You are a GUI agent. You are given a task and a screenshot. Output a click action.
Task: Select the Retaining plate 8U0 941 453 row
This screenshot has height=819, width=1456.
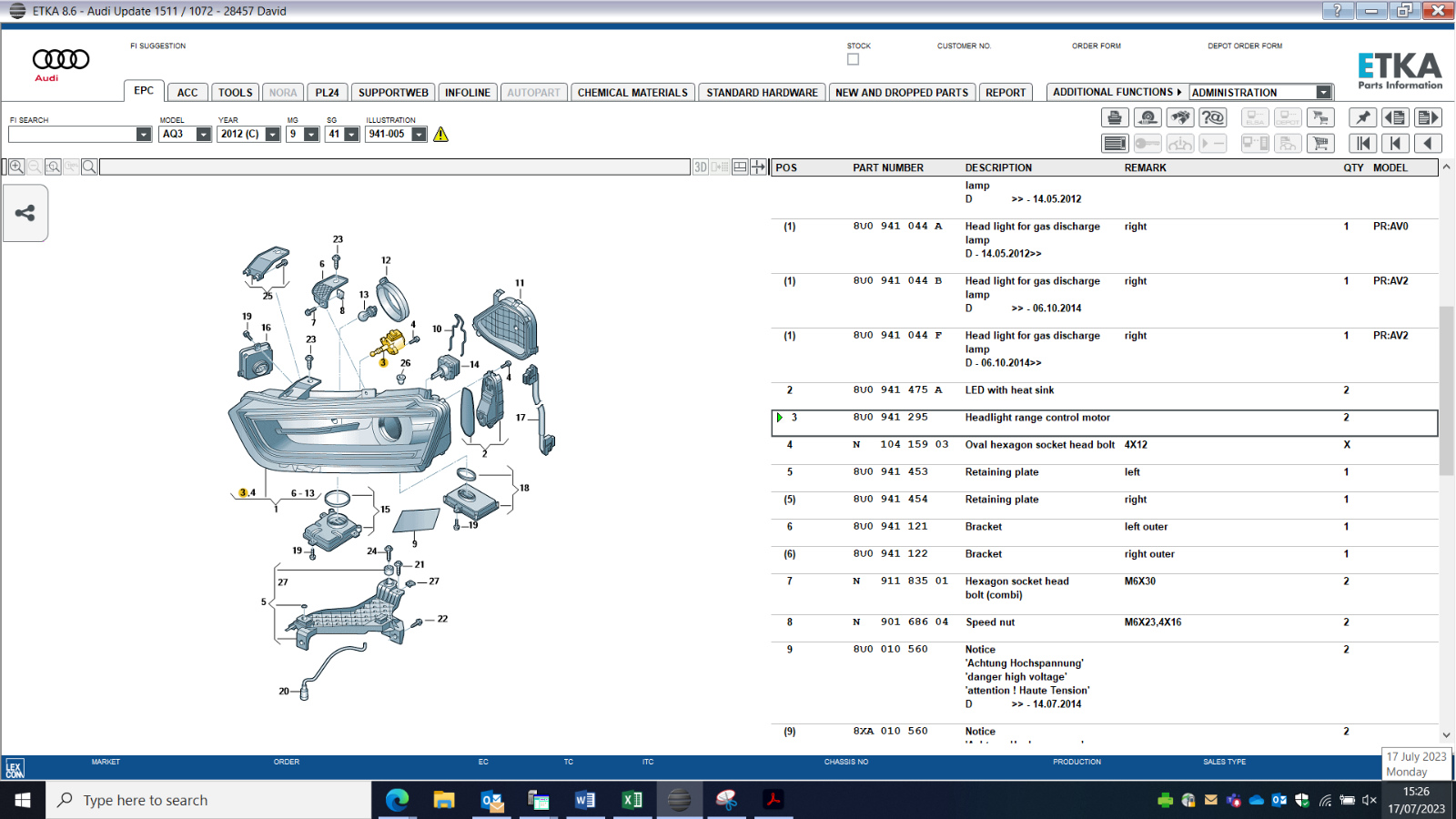pyautogui.click(x=1105, y=472)
